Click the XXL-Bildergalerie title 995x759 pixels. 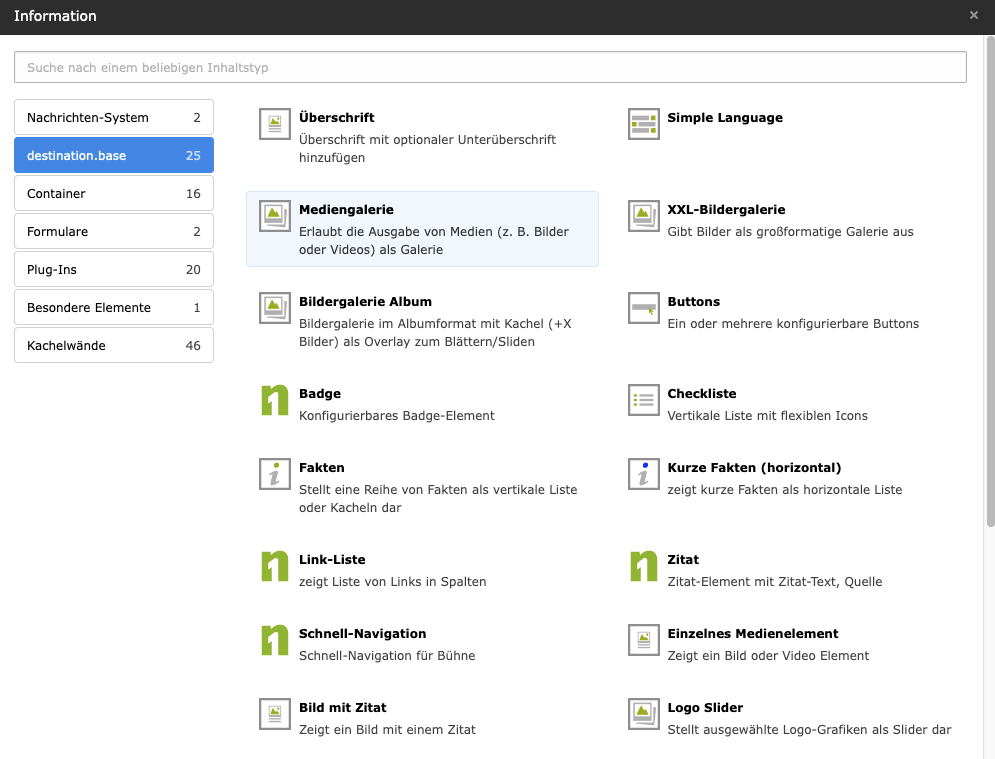[x=726, y=209]
